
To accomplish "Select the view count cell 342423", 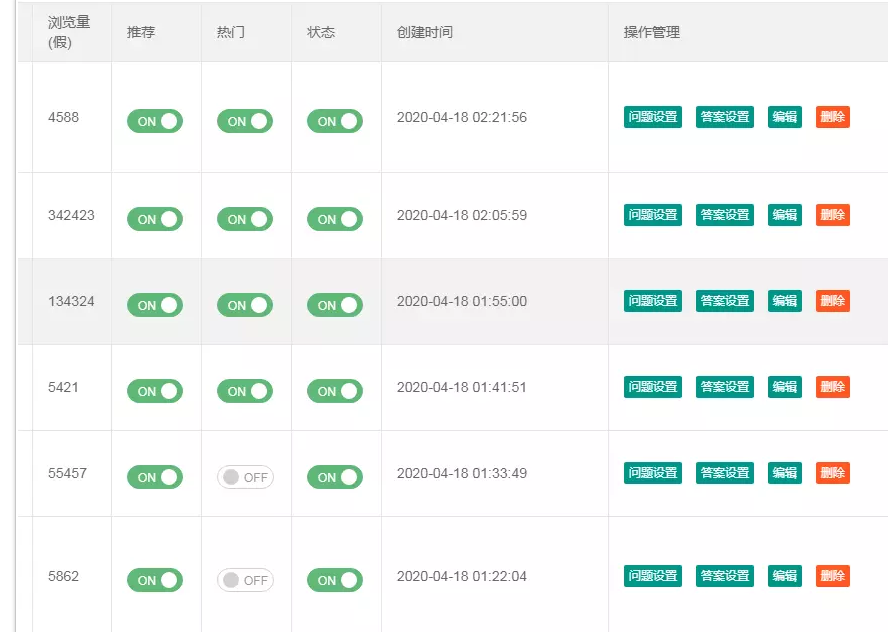I will [71, 215].
